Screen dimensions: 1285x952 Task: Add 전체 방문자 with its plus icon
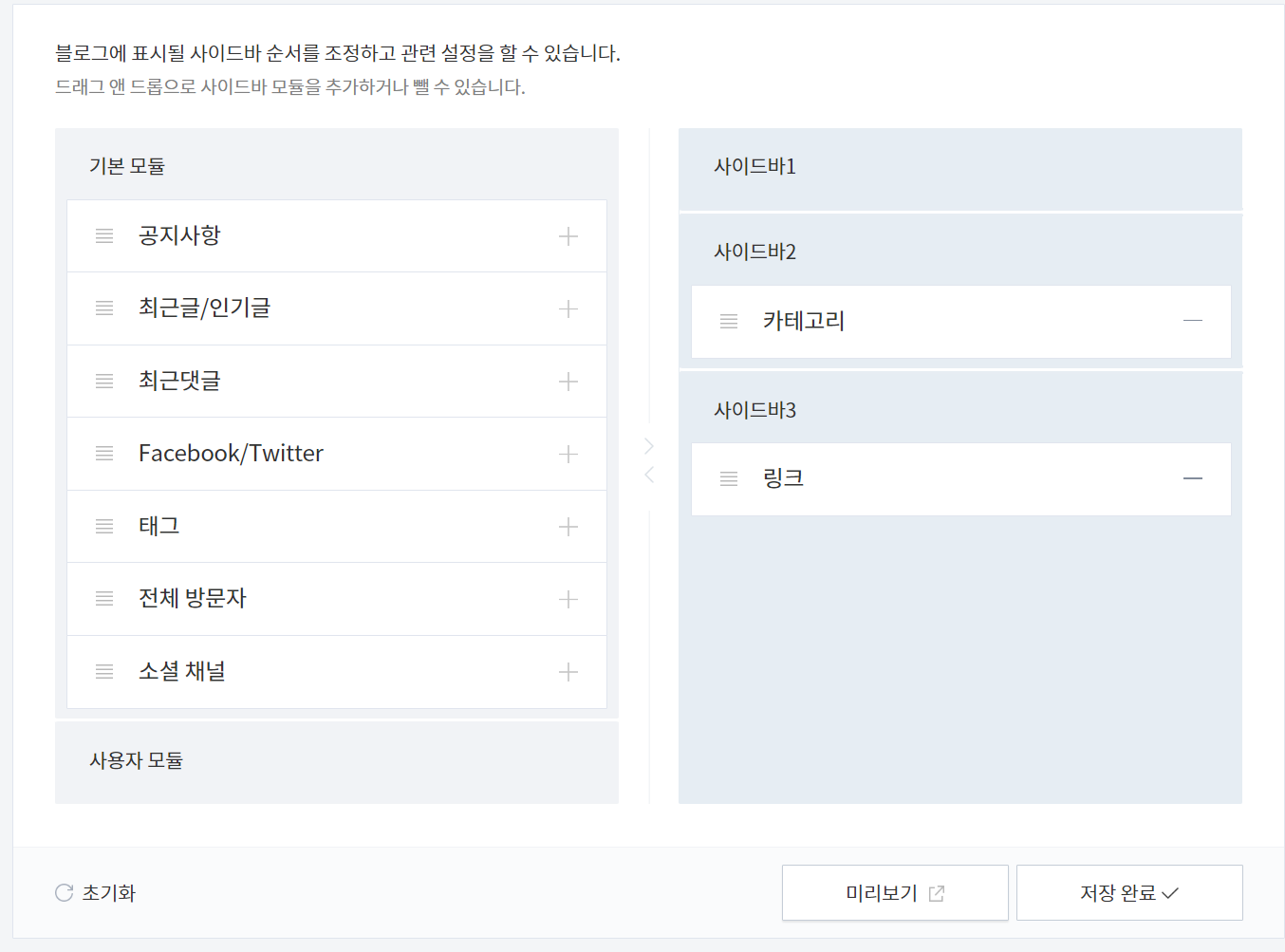point(568,599)
